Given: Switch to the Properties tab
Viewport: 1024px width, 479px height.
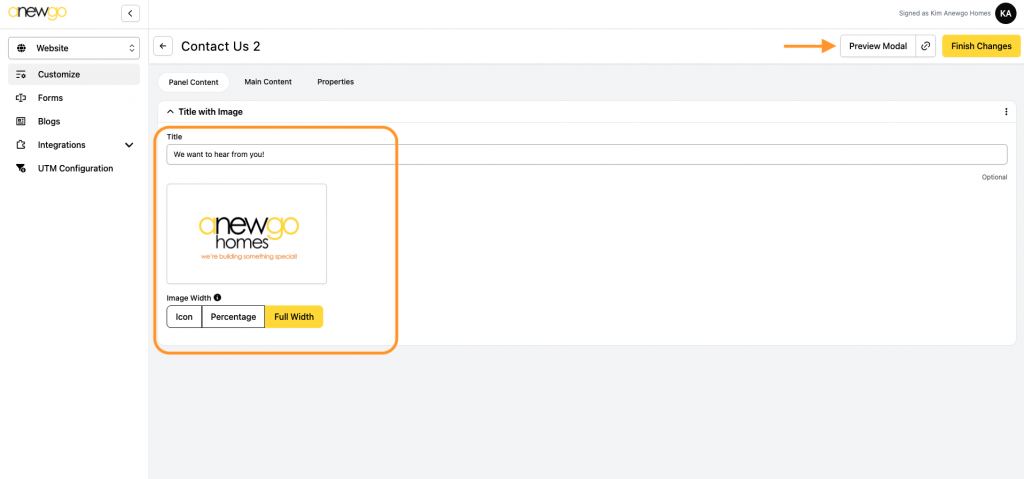Looking at the screenshot, I should (335, 82).
